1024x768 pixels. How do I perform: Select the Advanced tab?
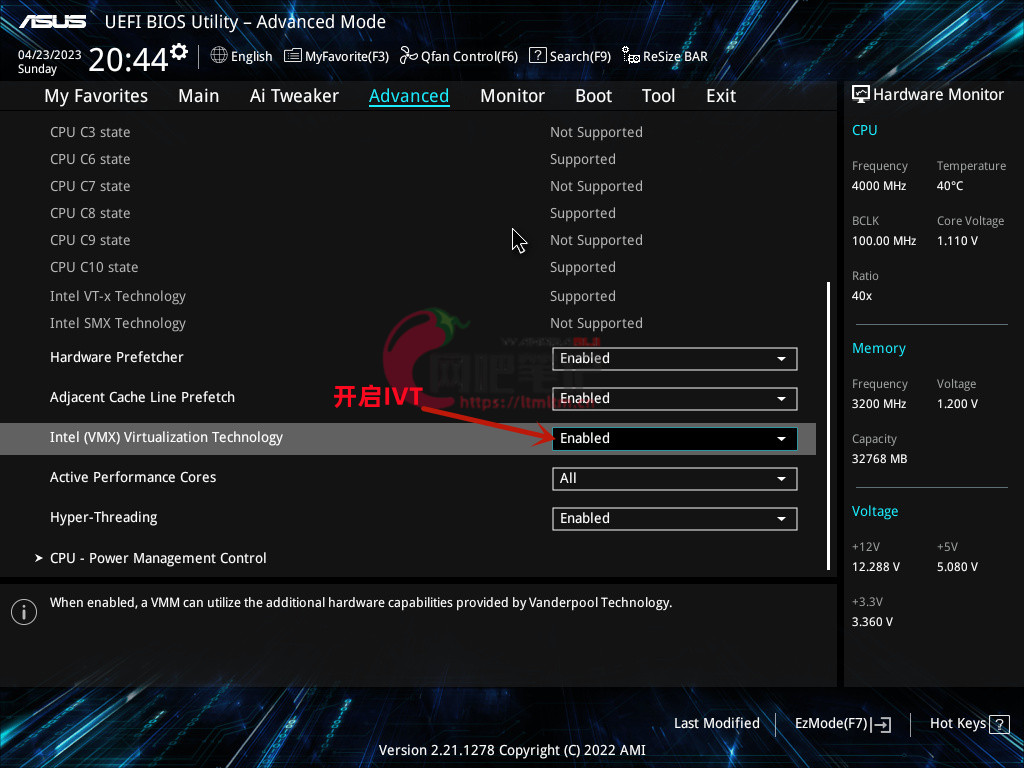(409, 96)
